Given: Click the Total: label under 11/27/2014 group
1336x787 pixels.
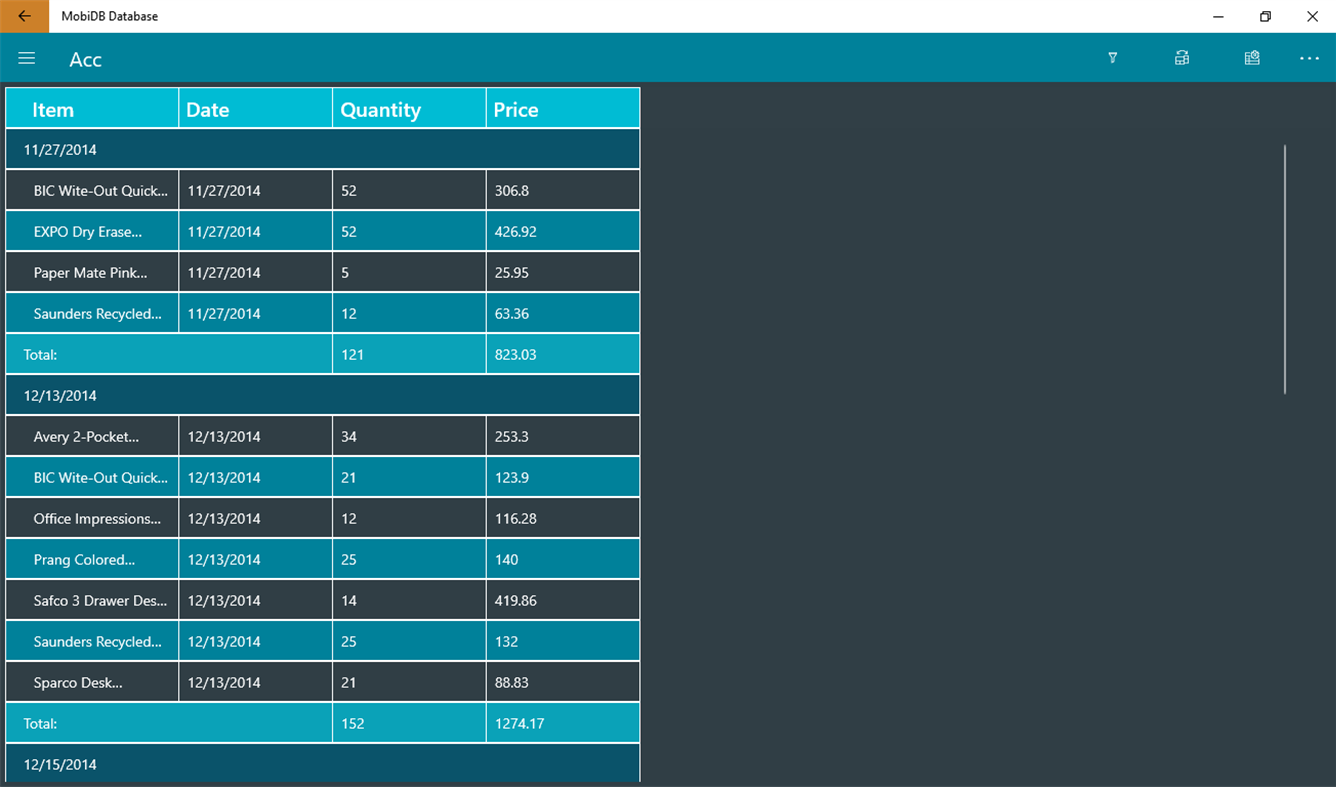Looking at the screenshot, I should [x=41, y=355].
